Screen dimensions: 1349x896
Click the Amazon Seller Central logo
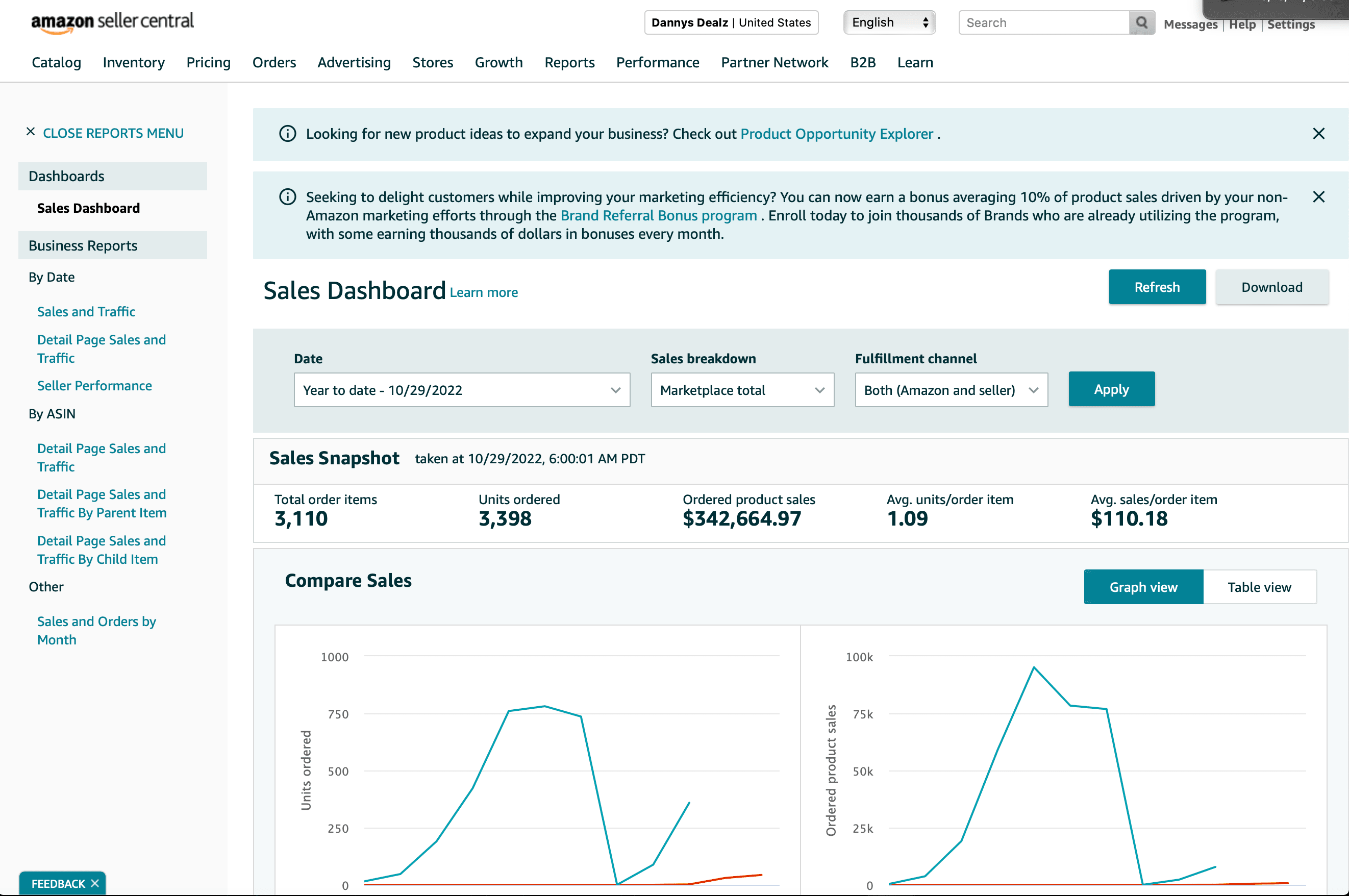[x=112, y=23]
